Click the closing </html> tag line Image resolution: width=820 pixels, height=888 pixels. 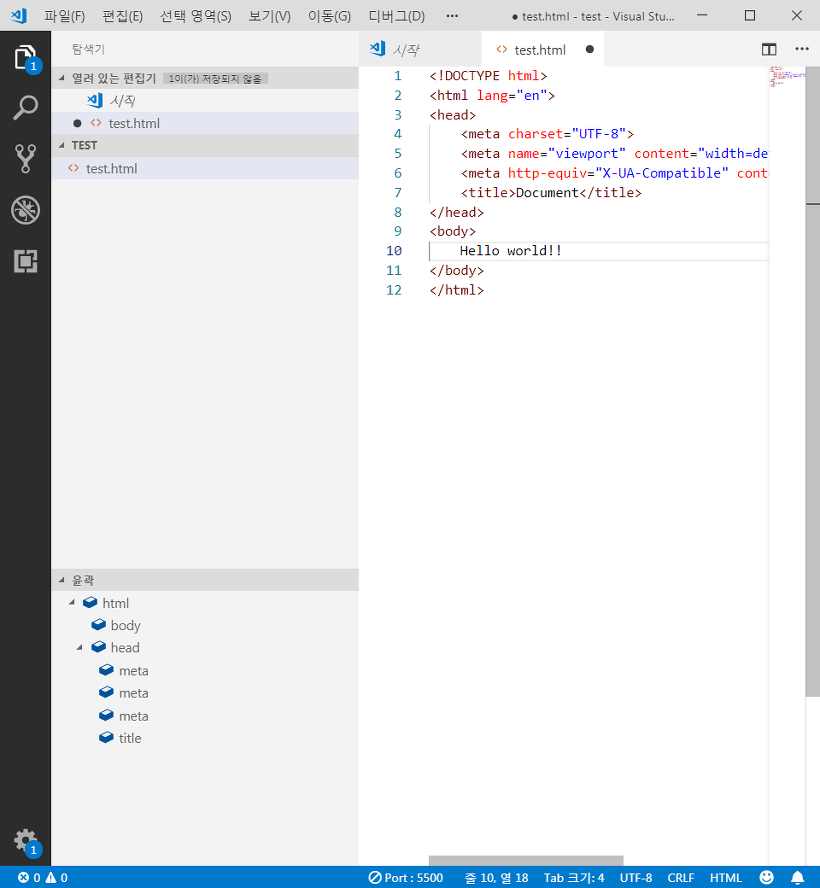(456, 290)
